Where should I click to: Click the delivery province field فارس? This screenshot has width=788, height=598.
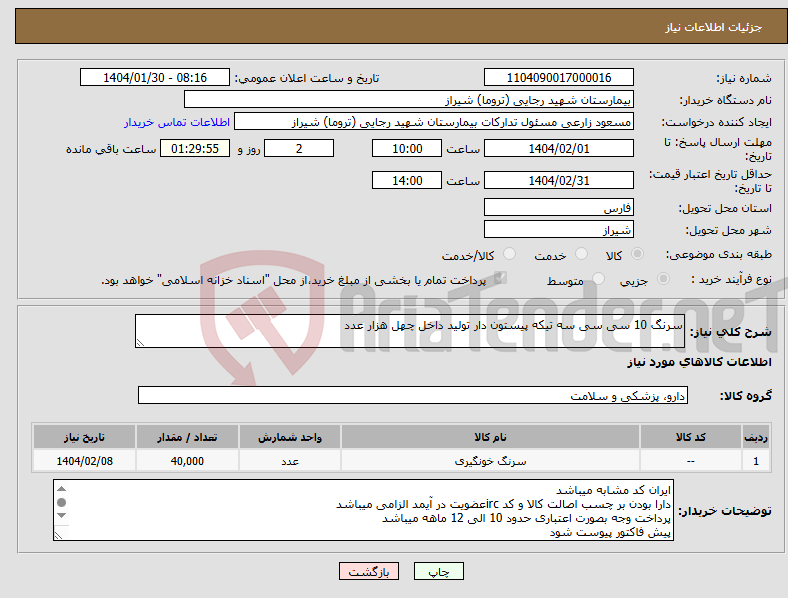pyautogui.click(x=558, y=208)
